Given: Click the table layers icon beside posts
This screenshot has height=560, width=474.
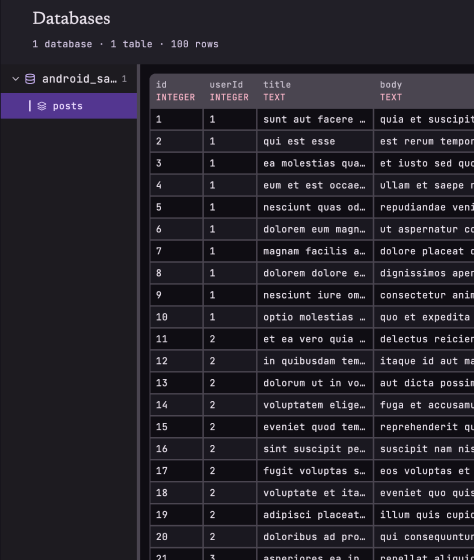Looking at the screenshot, I should (x=42, y=106).
